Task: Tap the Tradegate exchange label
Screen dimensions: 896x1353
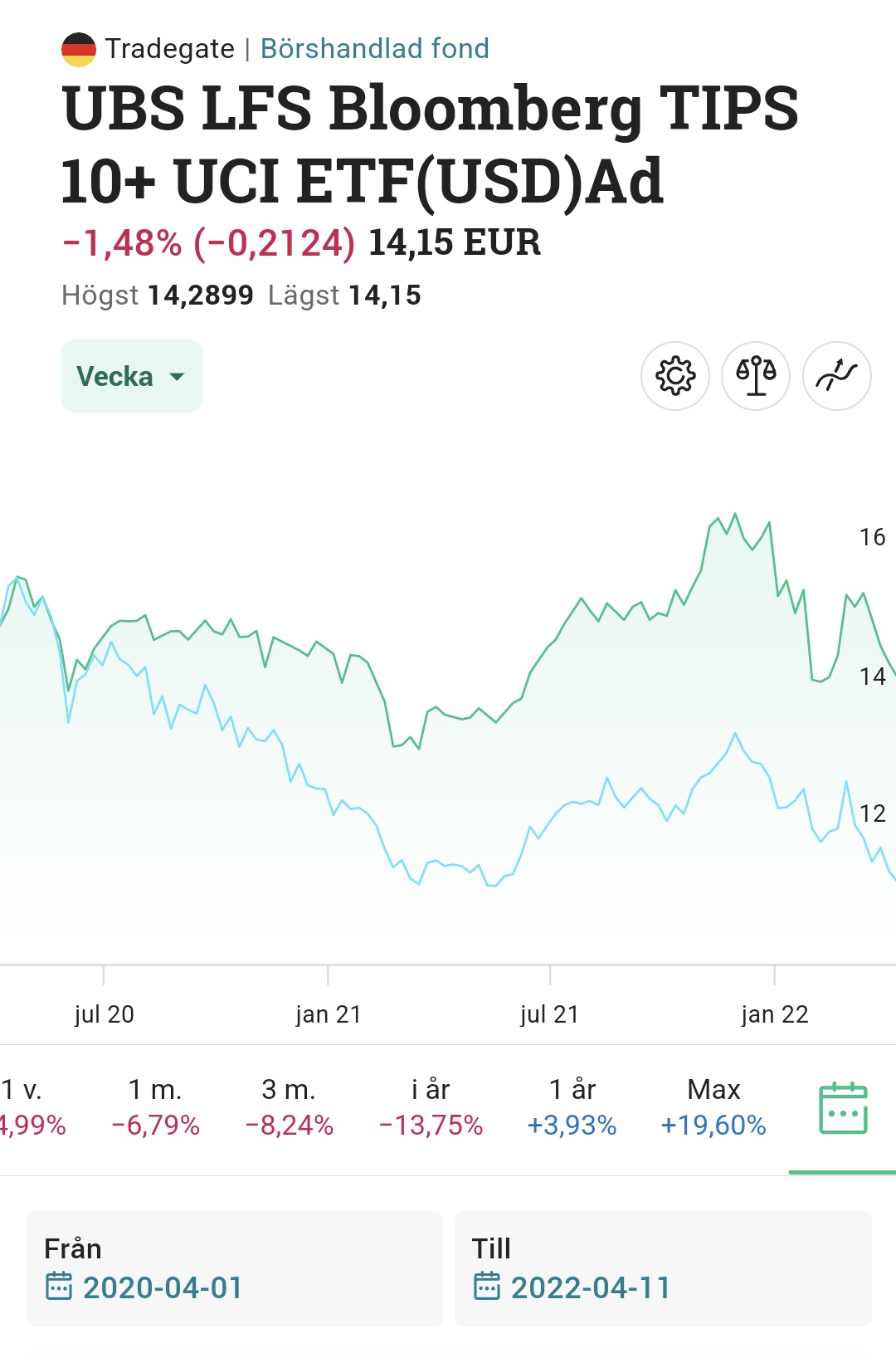Action: (170, 49)
